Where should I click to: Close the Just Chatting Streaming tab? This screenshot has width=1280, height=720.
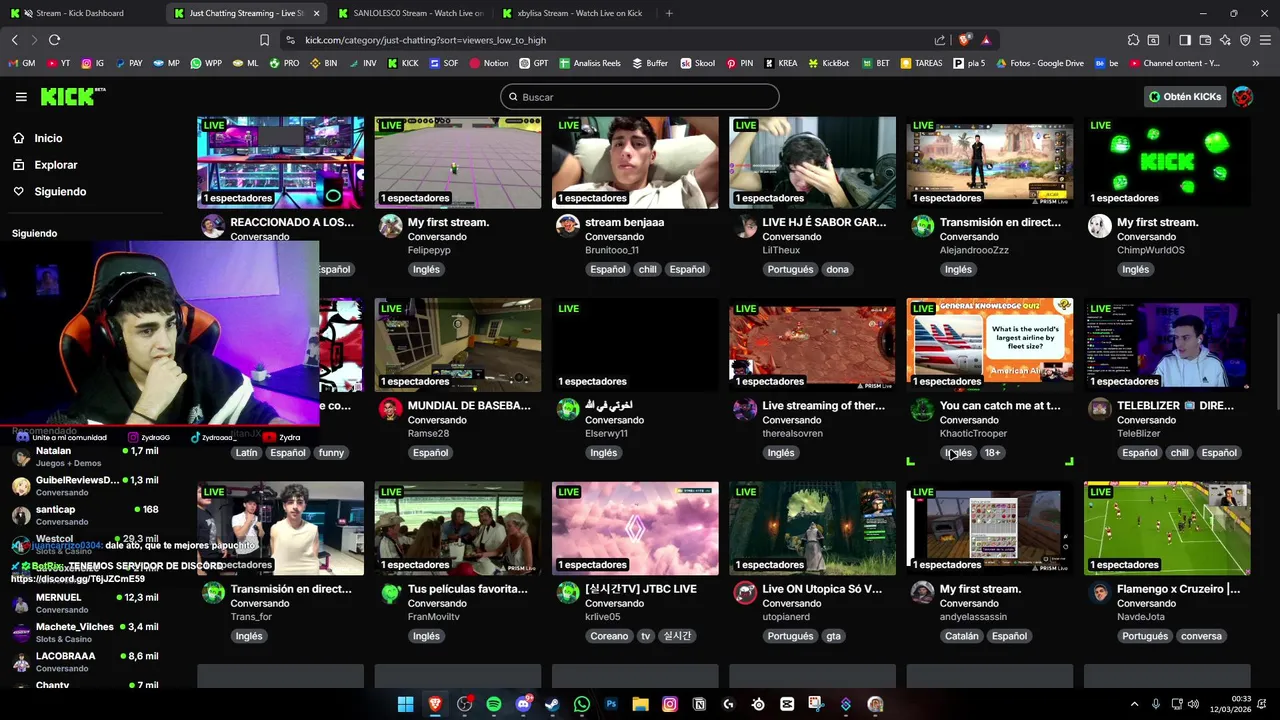(317, 13)
